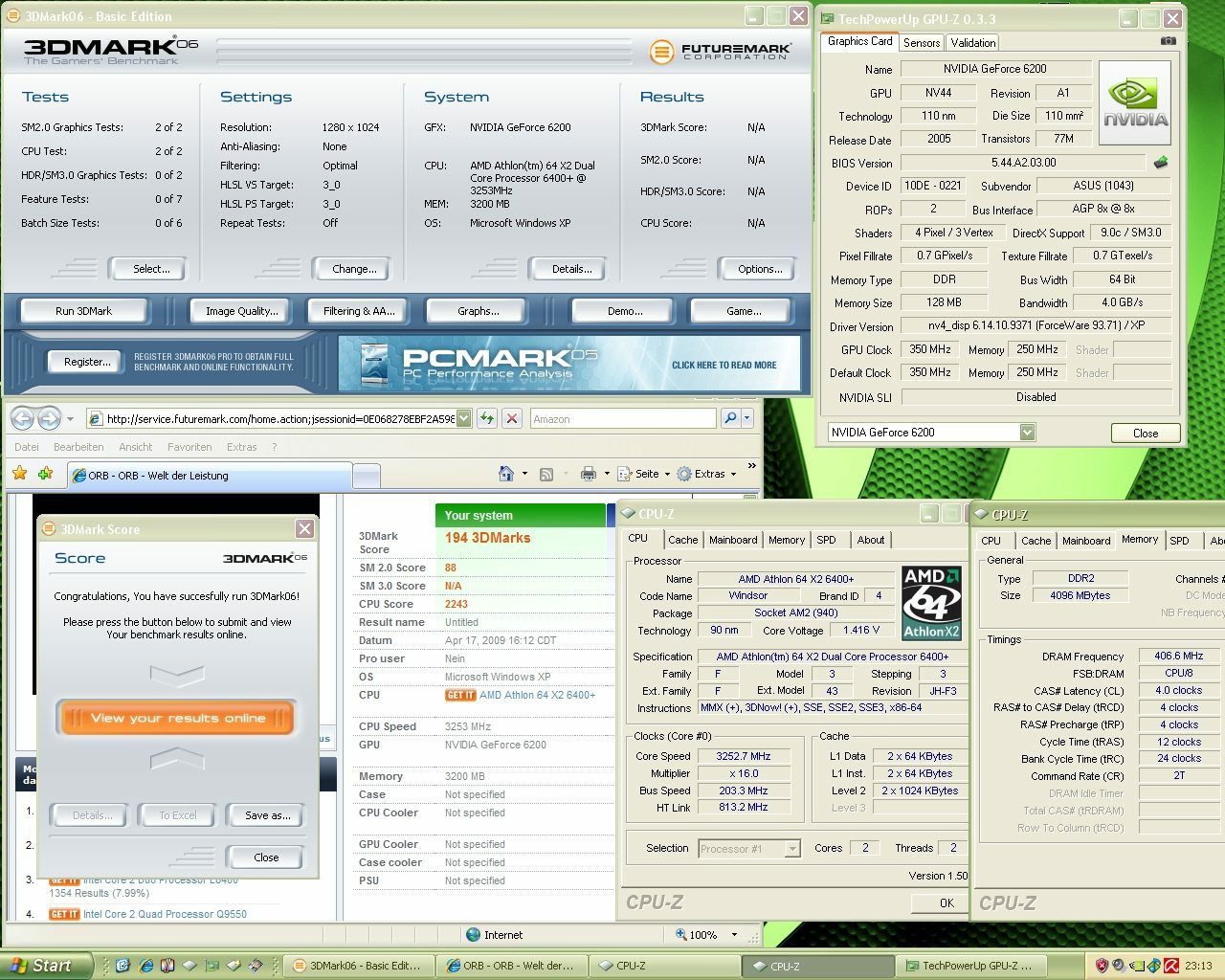Click the Graphs... button in 3DMark06
The width and height of the screenshot is (1225, 980).
pos(478,311)
